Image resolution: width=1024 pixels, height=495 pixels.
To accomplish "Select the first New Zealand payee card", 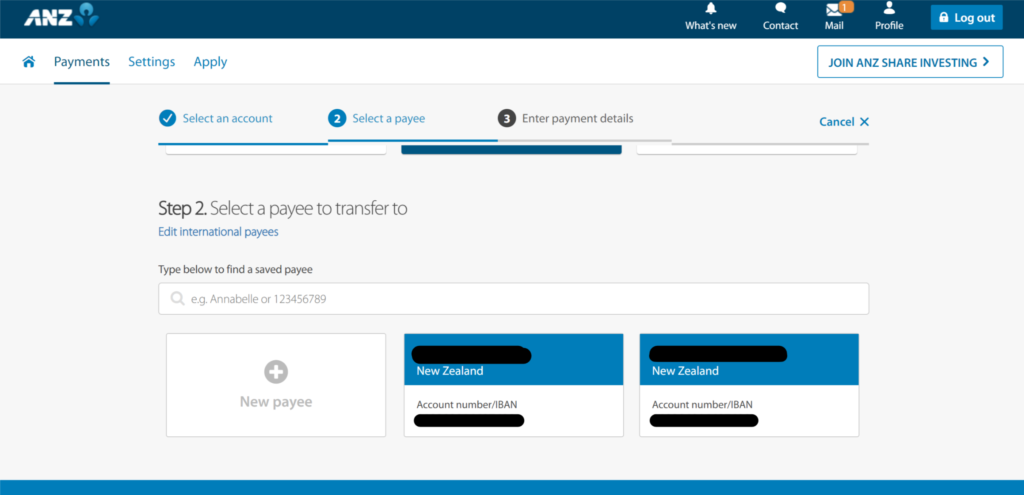I will pyautogui.click(x=513, y=385).
